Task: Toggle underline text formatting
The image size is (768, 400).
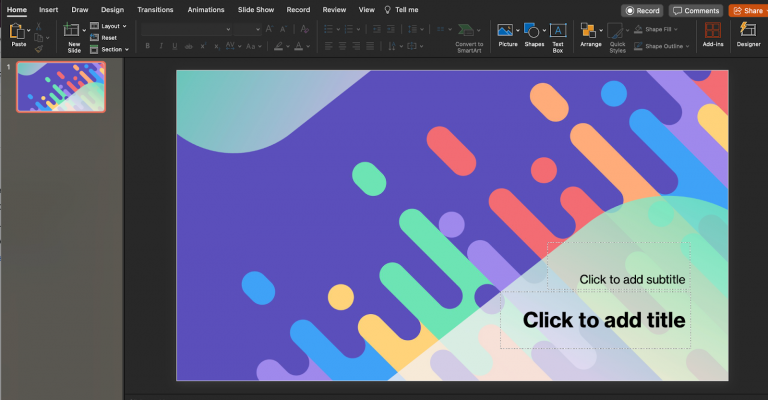Action: pos(178,46)
